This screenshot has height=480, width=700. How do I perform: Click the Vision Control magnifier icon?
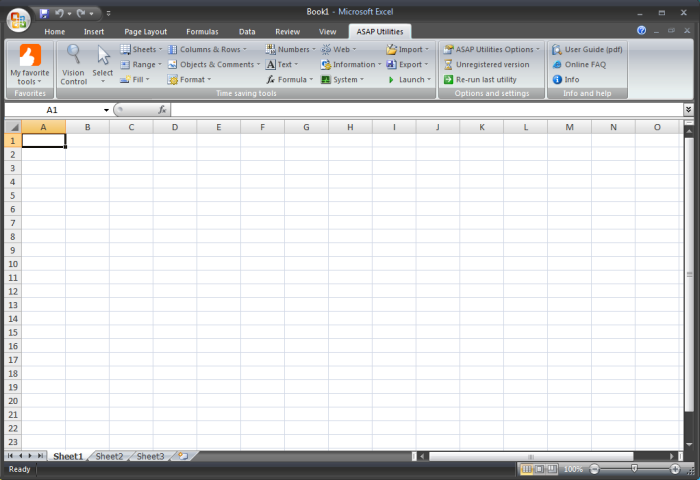74,55
